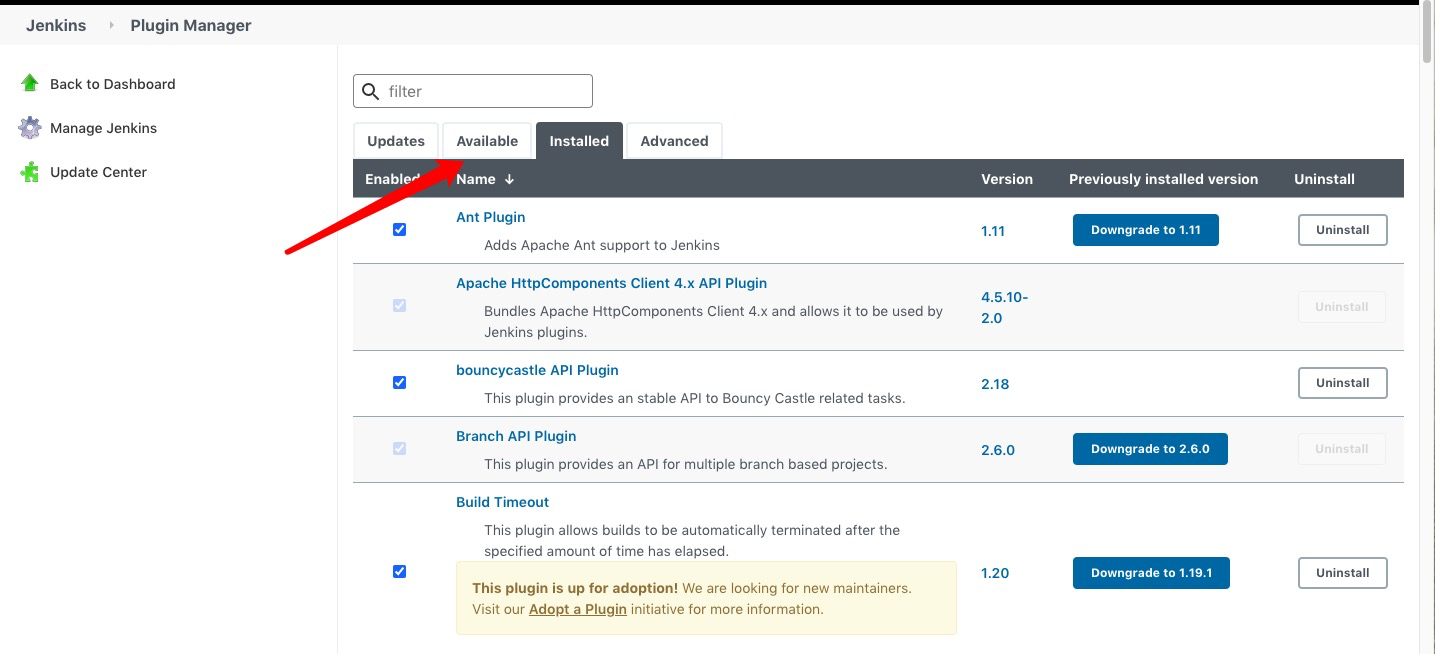Open the Ant Plugin link
The image size is (1435, 654).
[x=491, y=217]
